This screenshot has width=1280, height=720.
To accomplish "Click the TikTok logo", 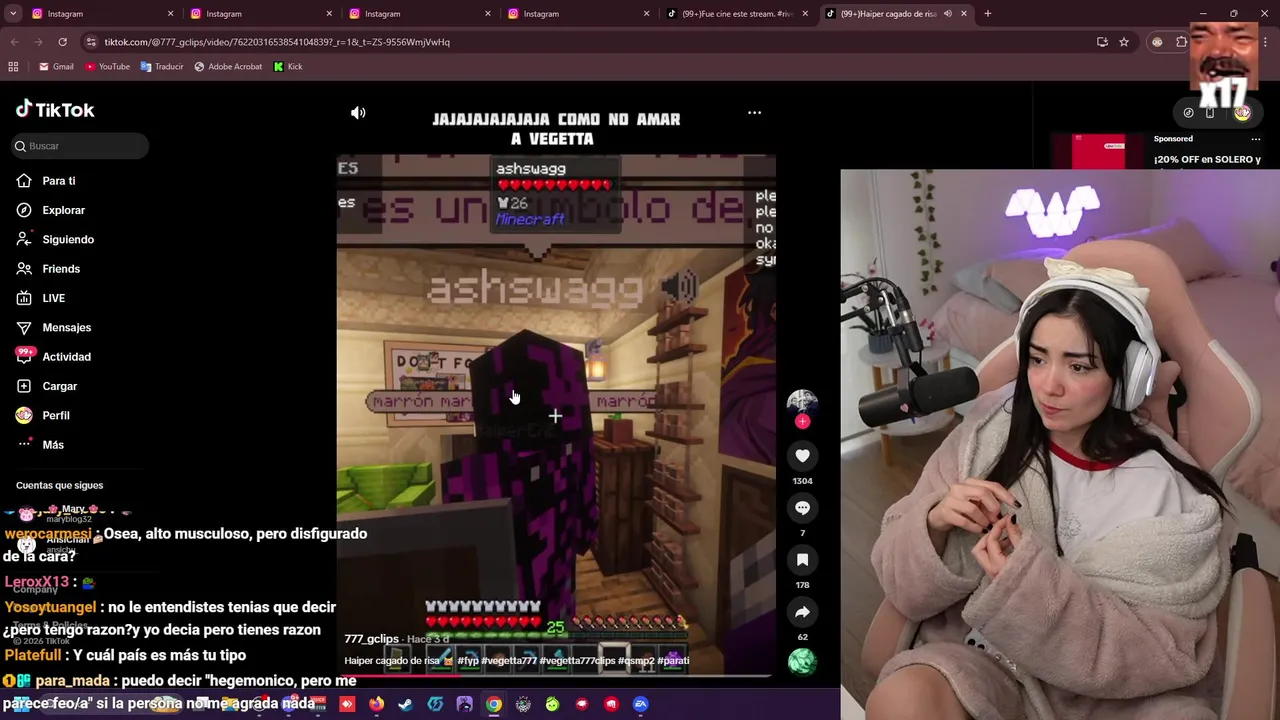I will tap(55, 110).
